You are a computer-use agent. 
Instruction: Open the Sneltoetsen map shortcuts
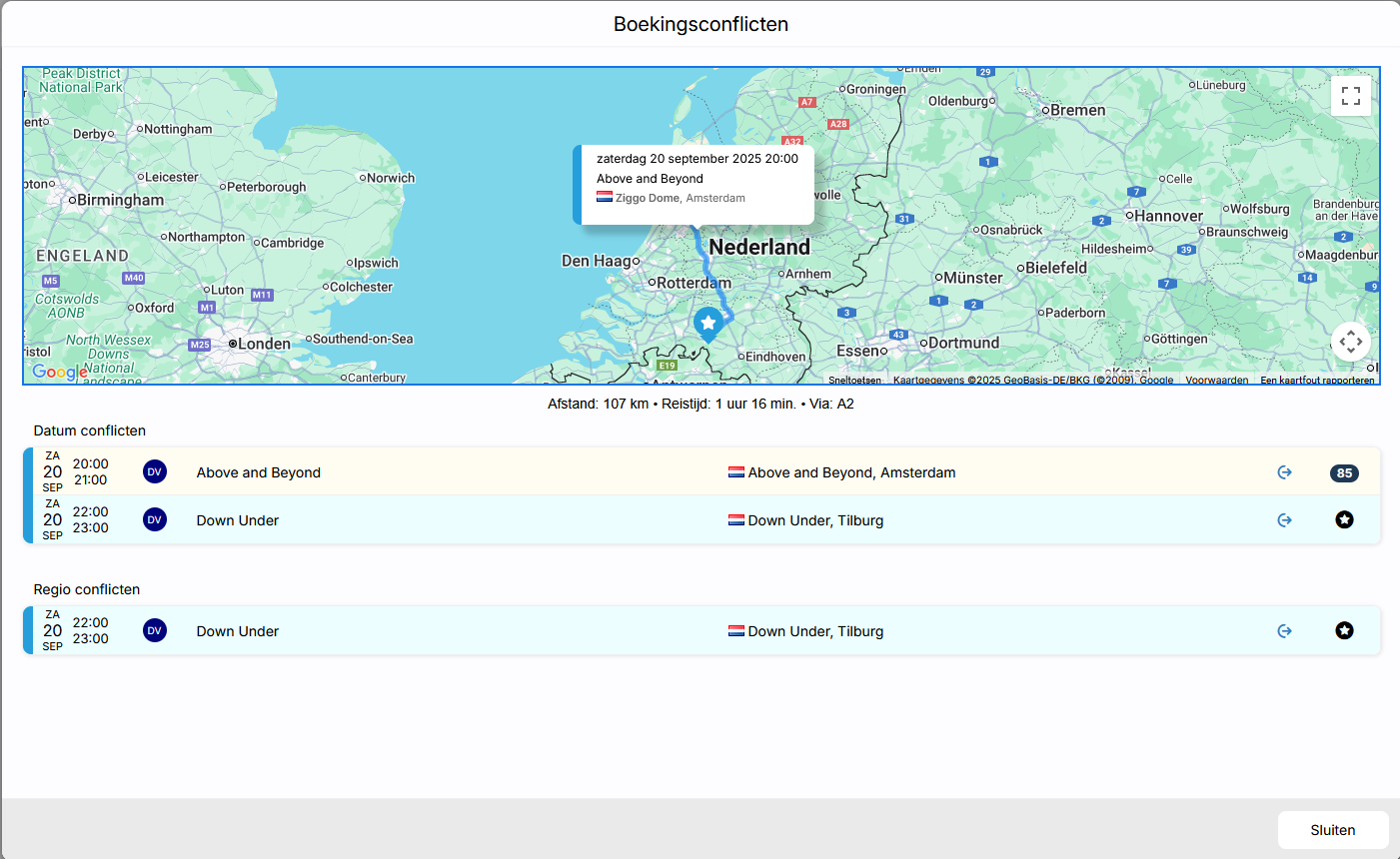pos(854,380)
